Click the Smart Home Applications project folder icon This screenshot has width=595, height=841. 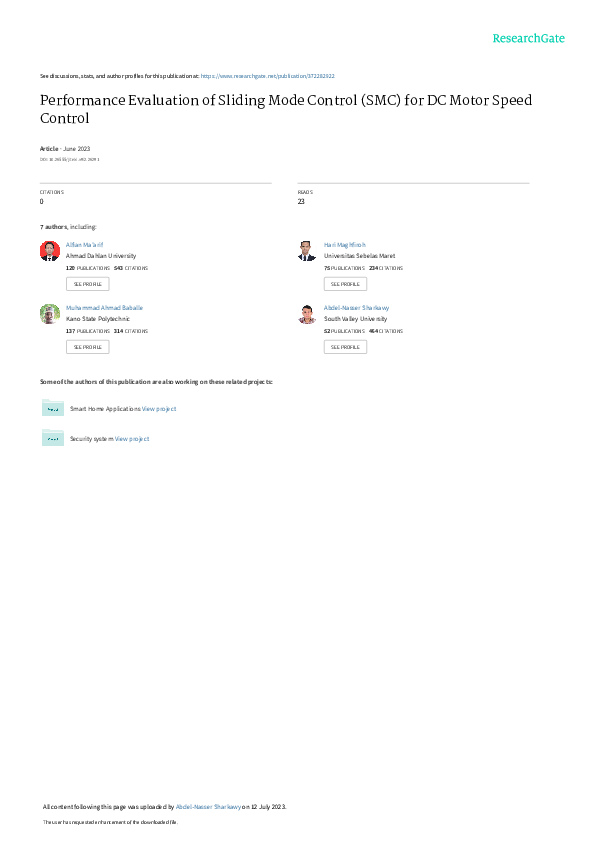[53, 408]
